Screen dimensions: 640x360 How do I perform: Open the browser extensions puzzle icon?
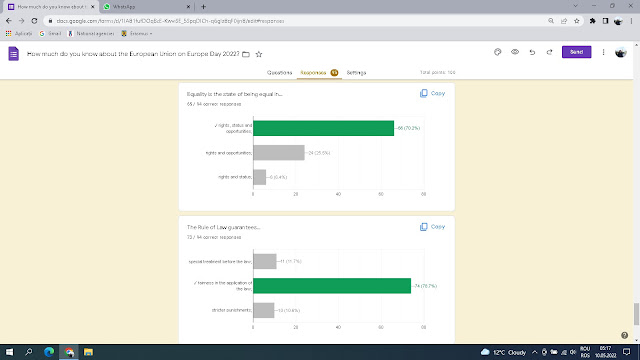(592, 21)
